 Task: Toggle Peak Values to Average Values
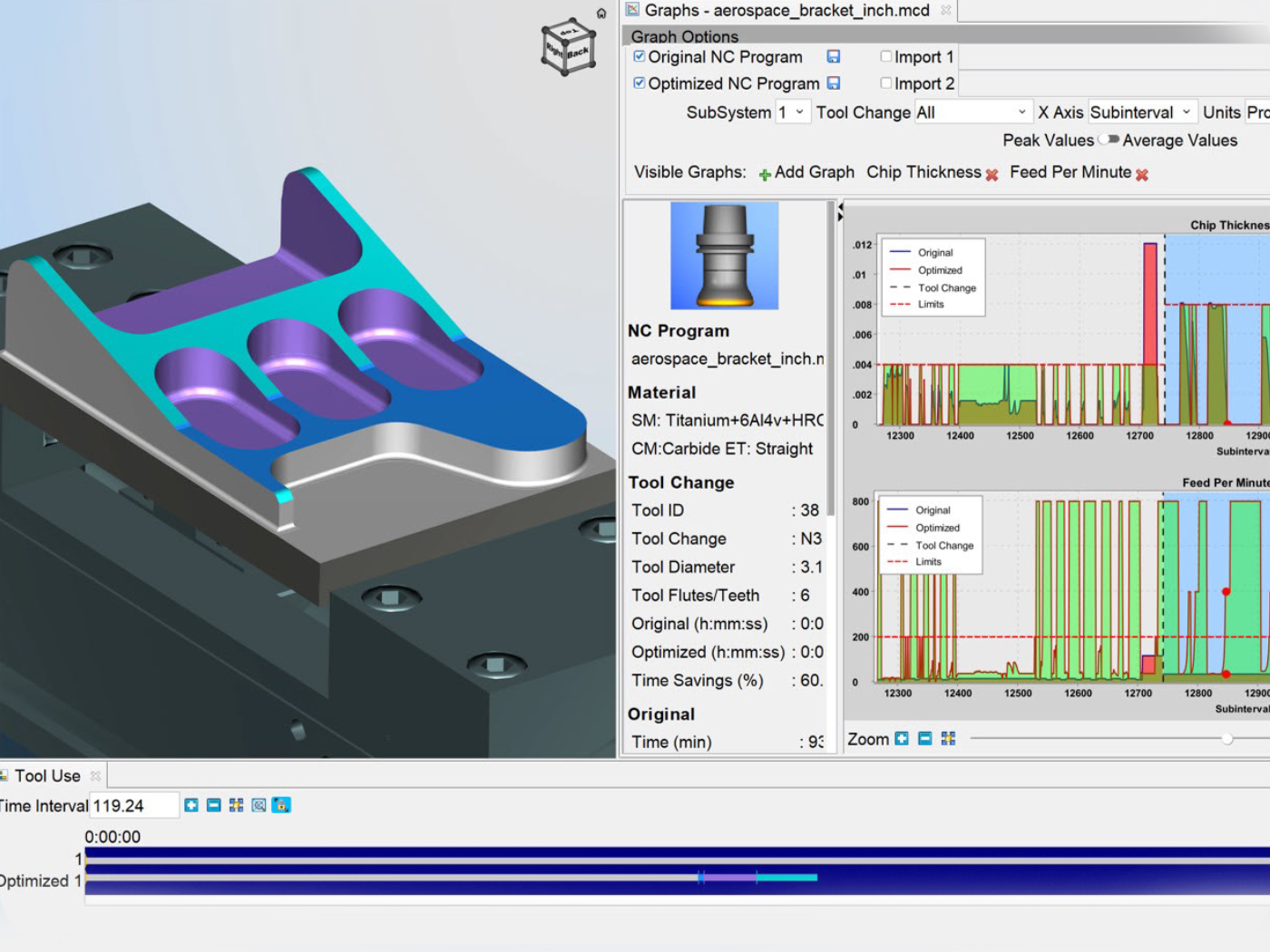click(x=1109, y=140)
